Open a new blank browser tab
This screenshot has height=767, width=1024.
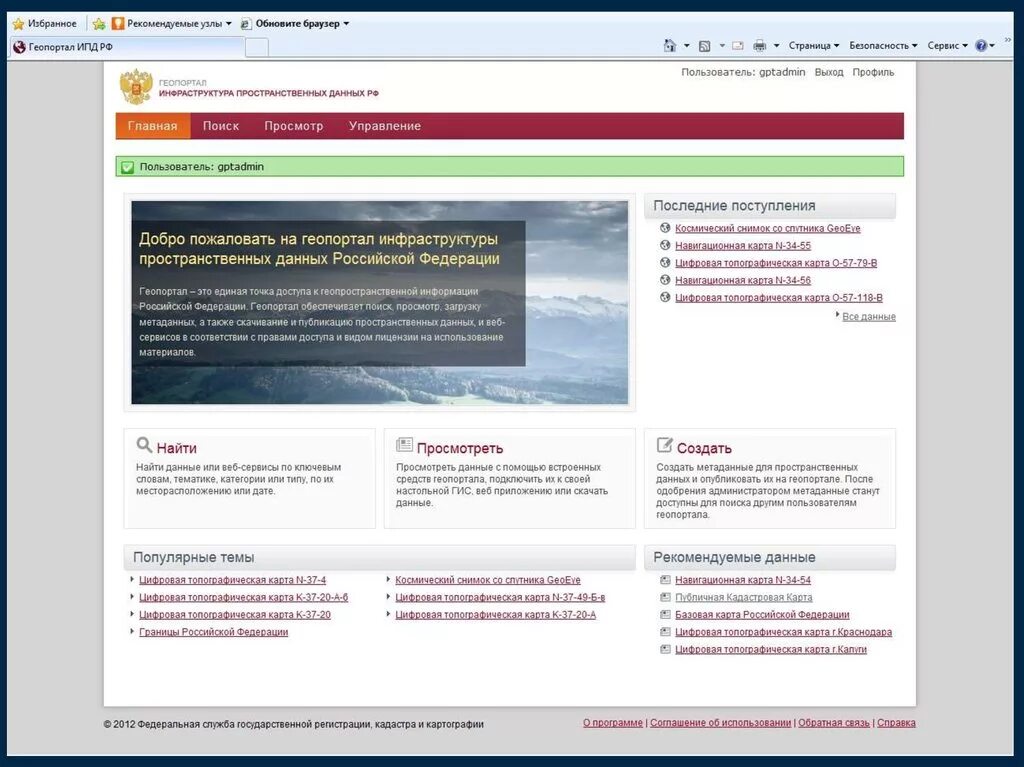pyautogui.click(x=257, y=47)
